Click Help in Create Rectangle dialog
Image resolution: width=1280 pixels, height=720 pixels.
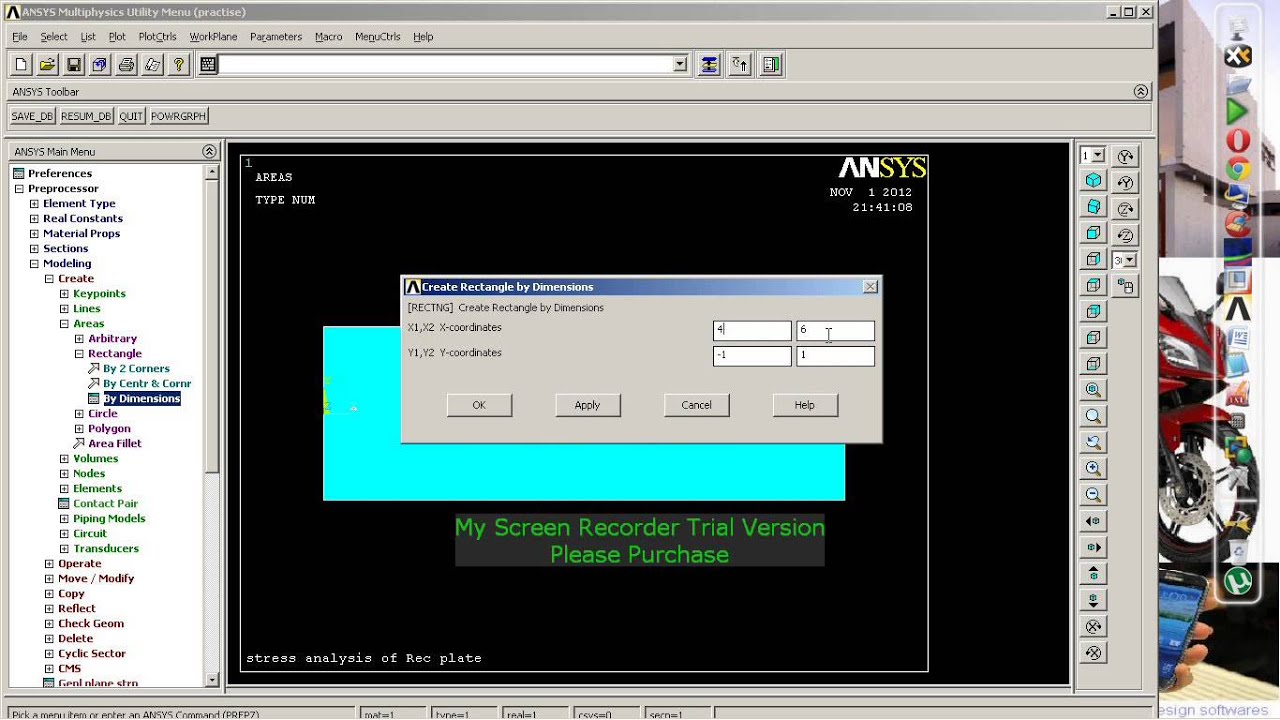click(x=805, y=405)
